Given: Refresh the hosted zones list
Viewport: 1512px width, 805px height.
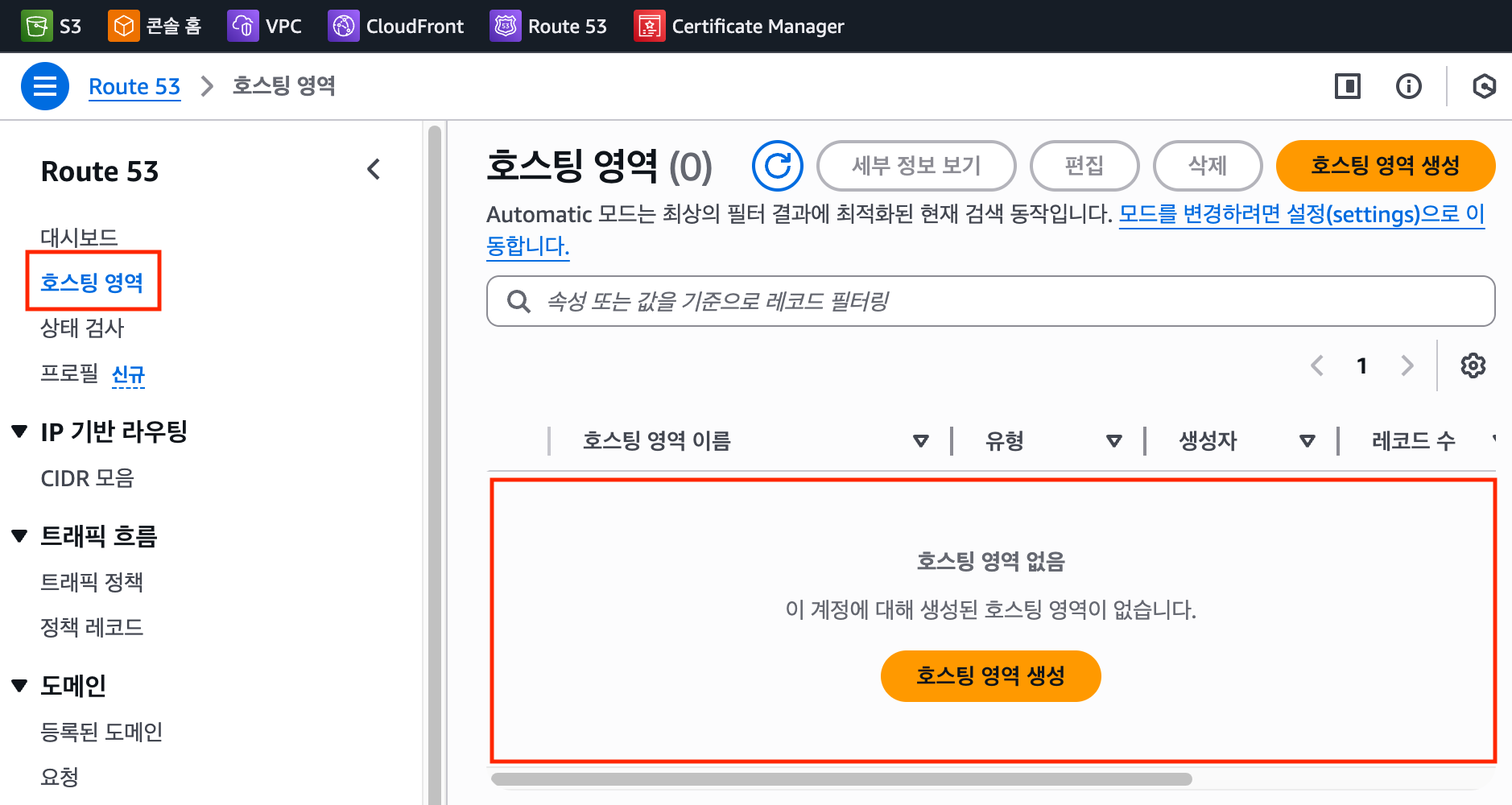Looking at the screenshot, I should coord(777,166).
